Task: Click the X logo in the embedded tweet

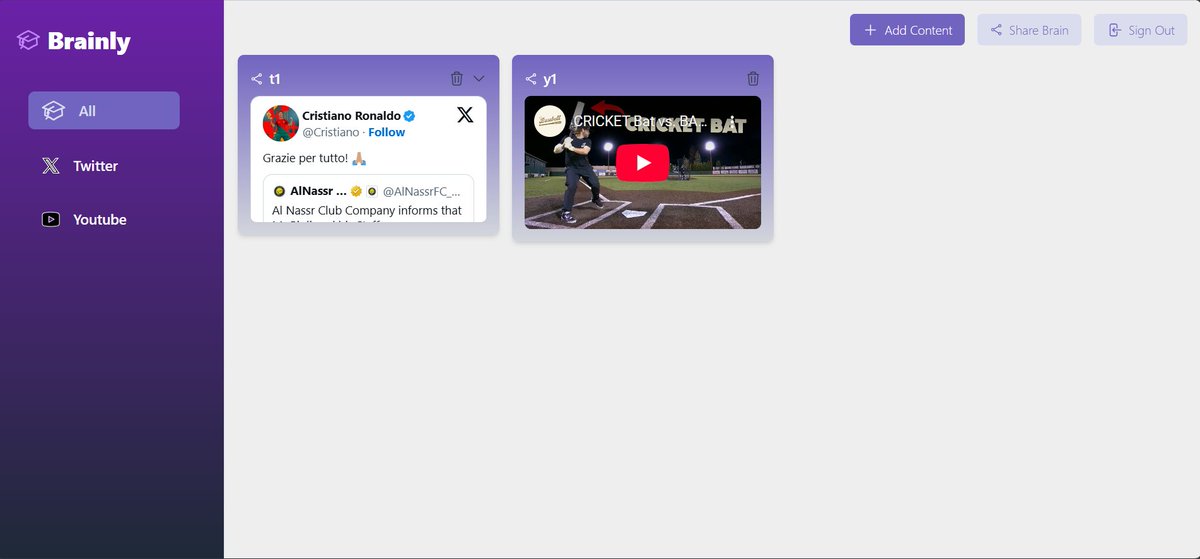Action: (465, 115)
